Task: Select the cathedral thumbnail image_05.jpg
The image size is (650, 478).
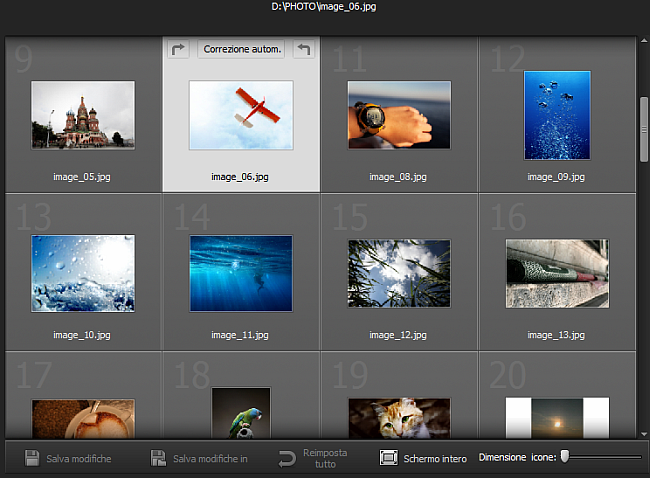Action: coord(83,115)
